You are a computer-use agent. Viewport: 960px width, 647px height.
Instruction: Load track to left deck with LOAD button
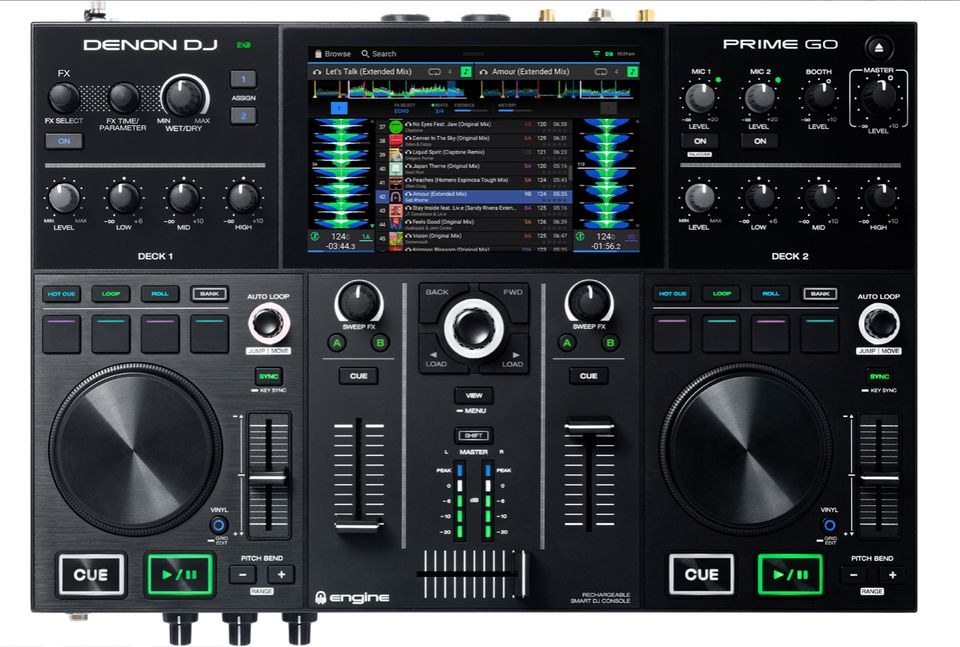tap(438, 359)
